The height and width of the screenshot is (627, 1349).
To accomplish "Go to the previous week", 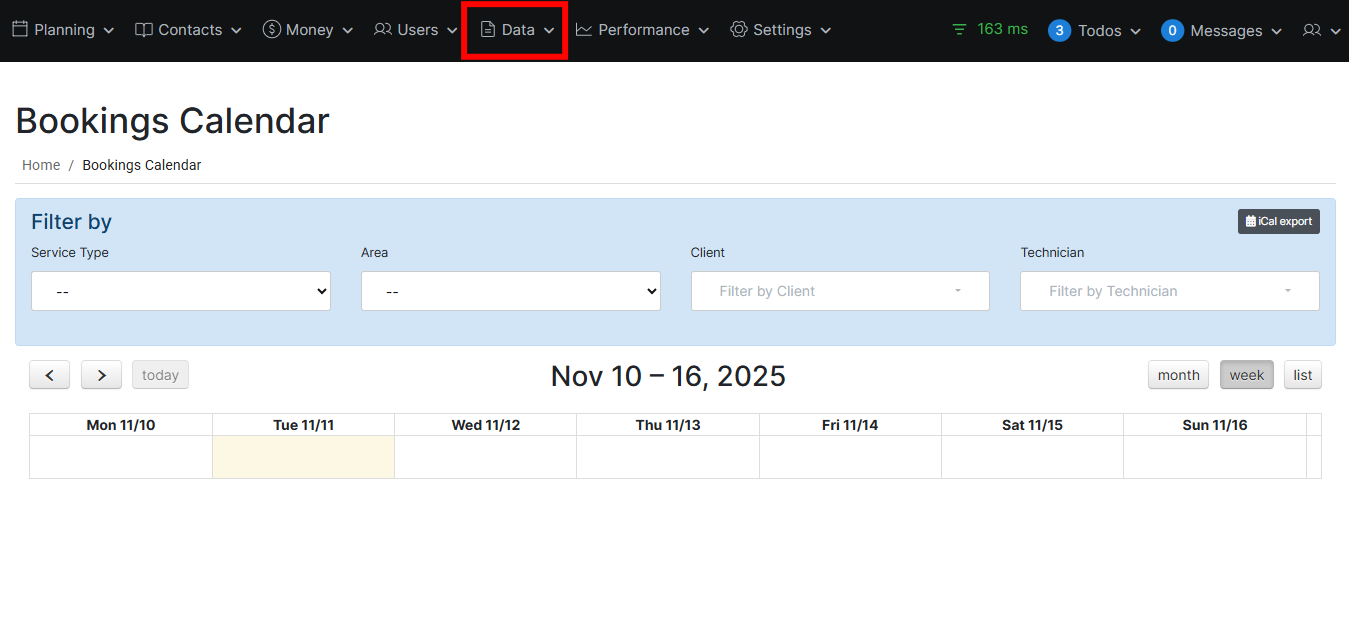I will pyautogui.click(x=50, y=375).
